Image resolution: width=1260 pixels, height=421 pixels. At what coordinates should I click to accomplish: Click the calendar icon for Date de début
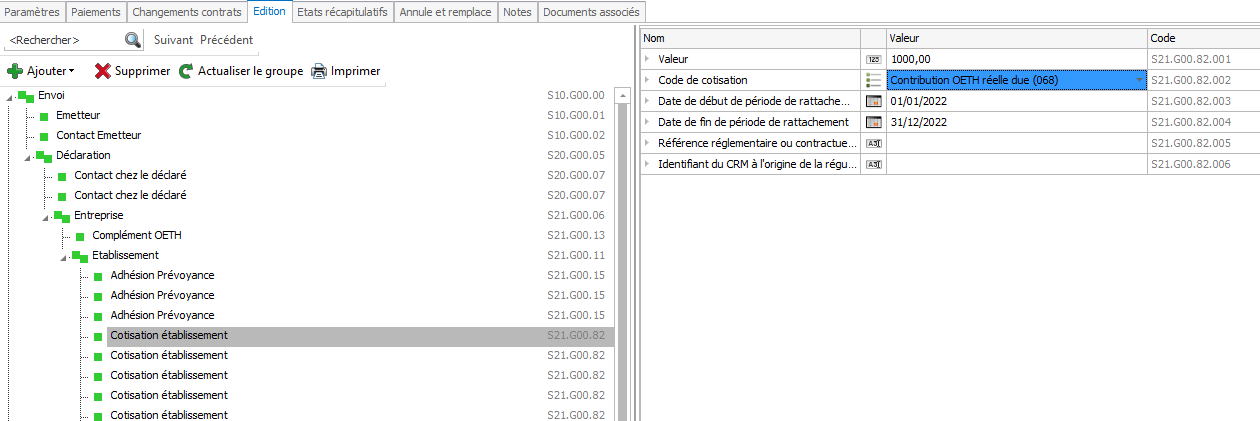coord(873,101)
